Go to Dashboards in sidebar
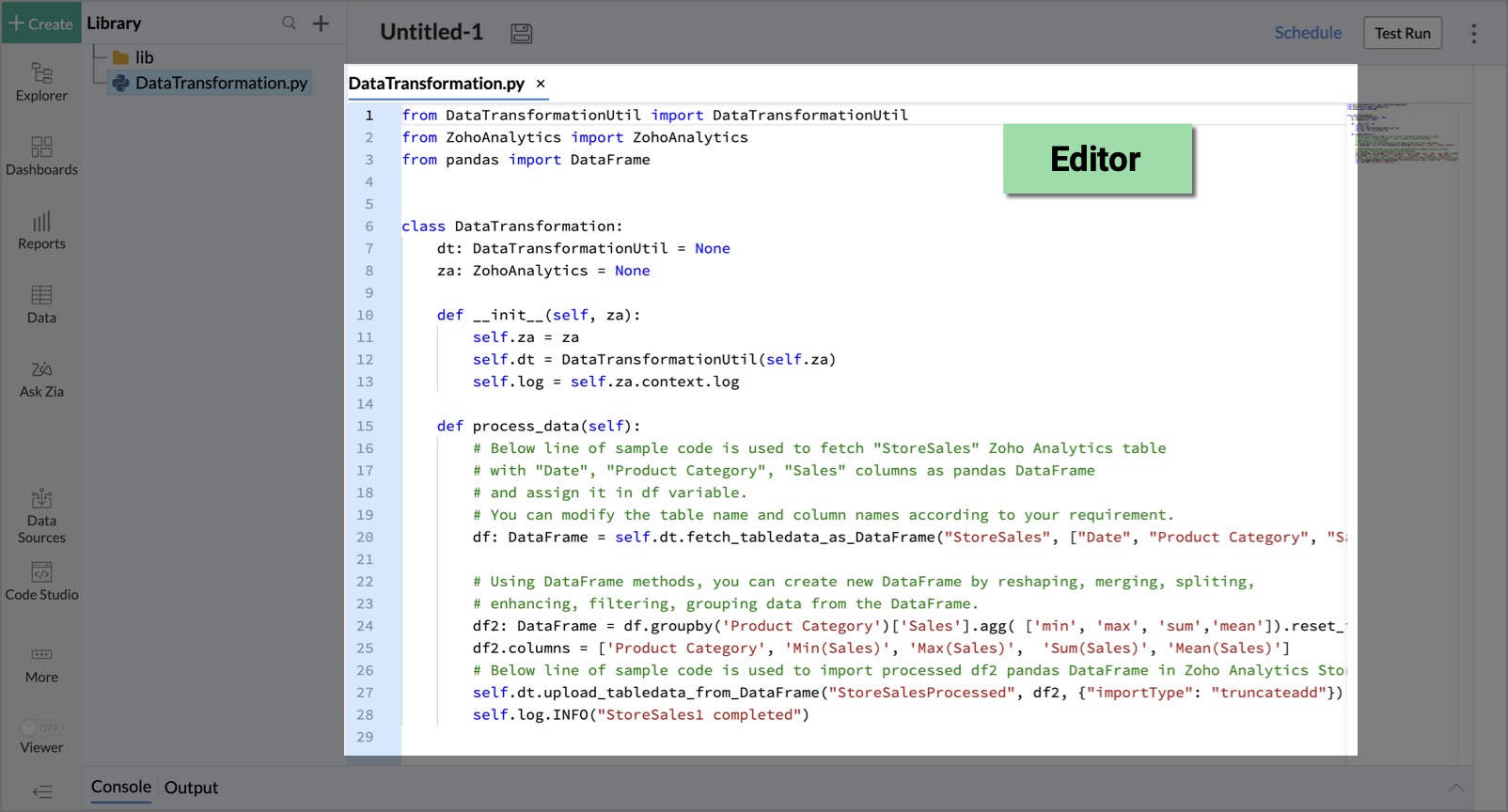The width and height of the screenshot is (1508, 812). pyautogui.click(x=41, y=155)
